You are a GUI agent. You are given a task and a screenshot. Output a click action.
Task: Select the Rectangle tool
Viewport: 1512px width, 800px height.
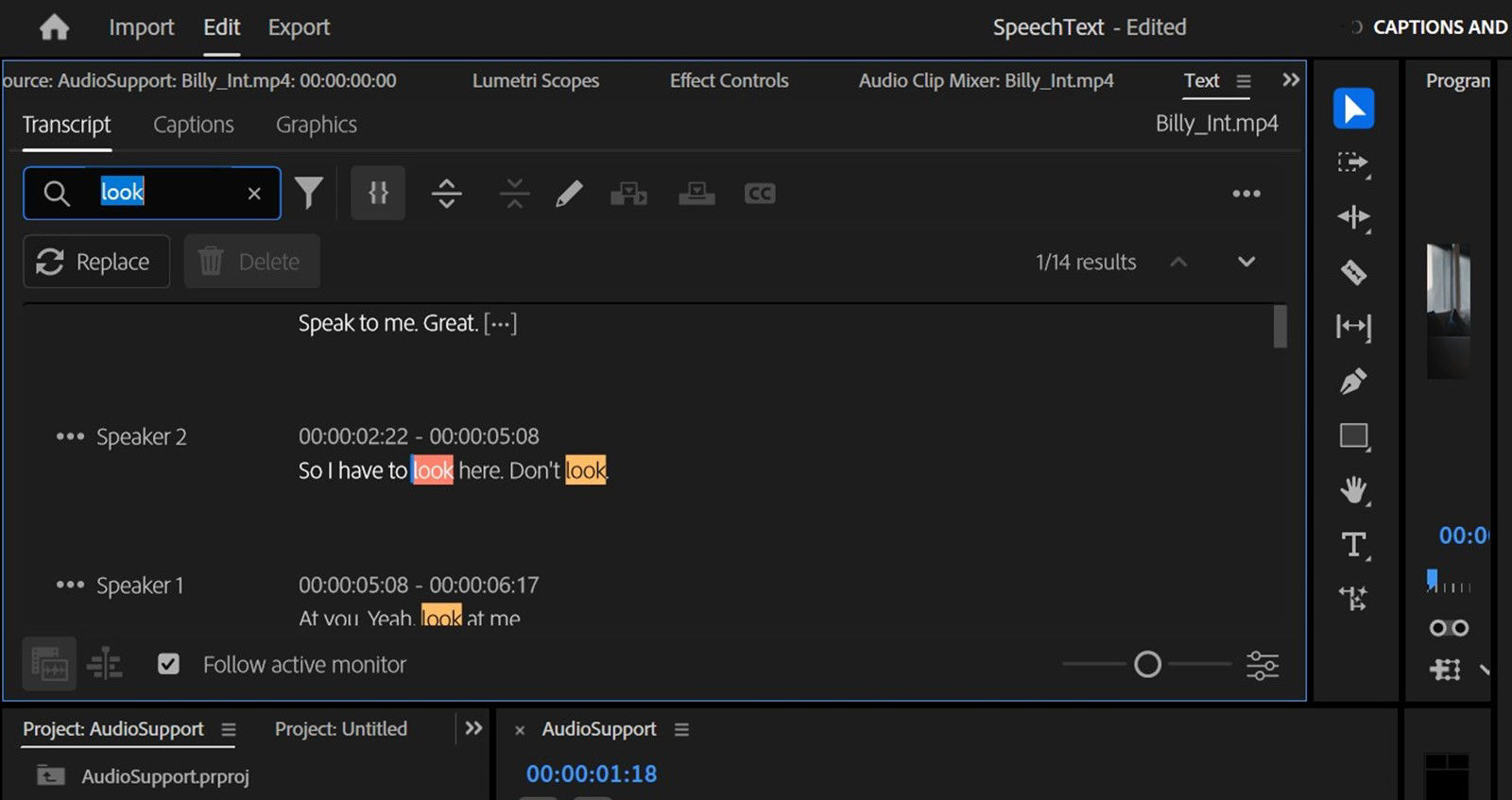click(1354, 436)
